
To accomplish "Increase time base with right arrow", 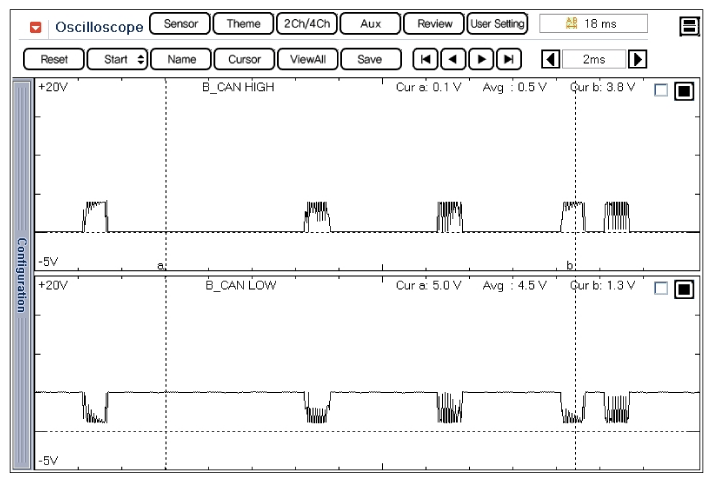I will click(x=637, y=59).
